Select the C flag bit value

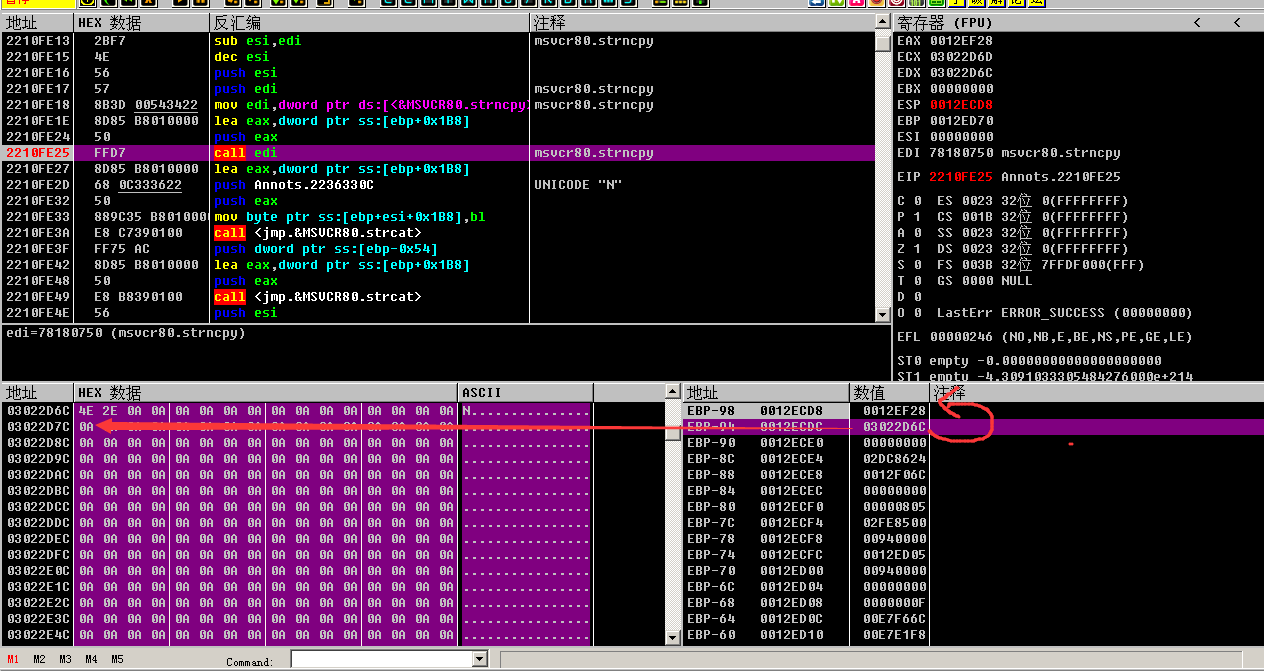[917, 201]
